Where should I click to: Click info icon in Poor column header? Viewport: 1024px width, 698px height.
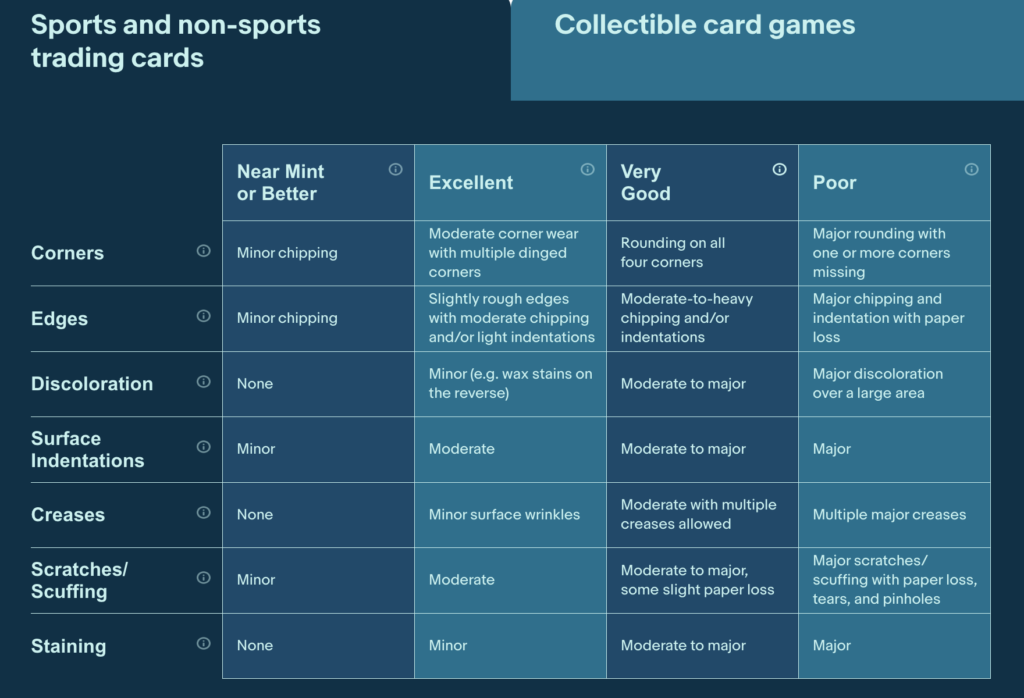[971, 170]
